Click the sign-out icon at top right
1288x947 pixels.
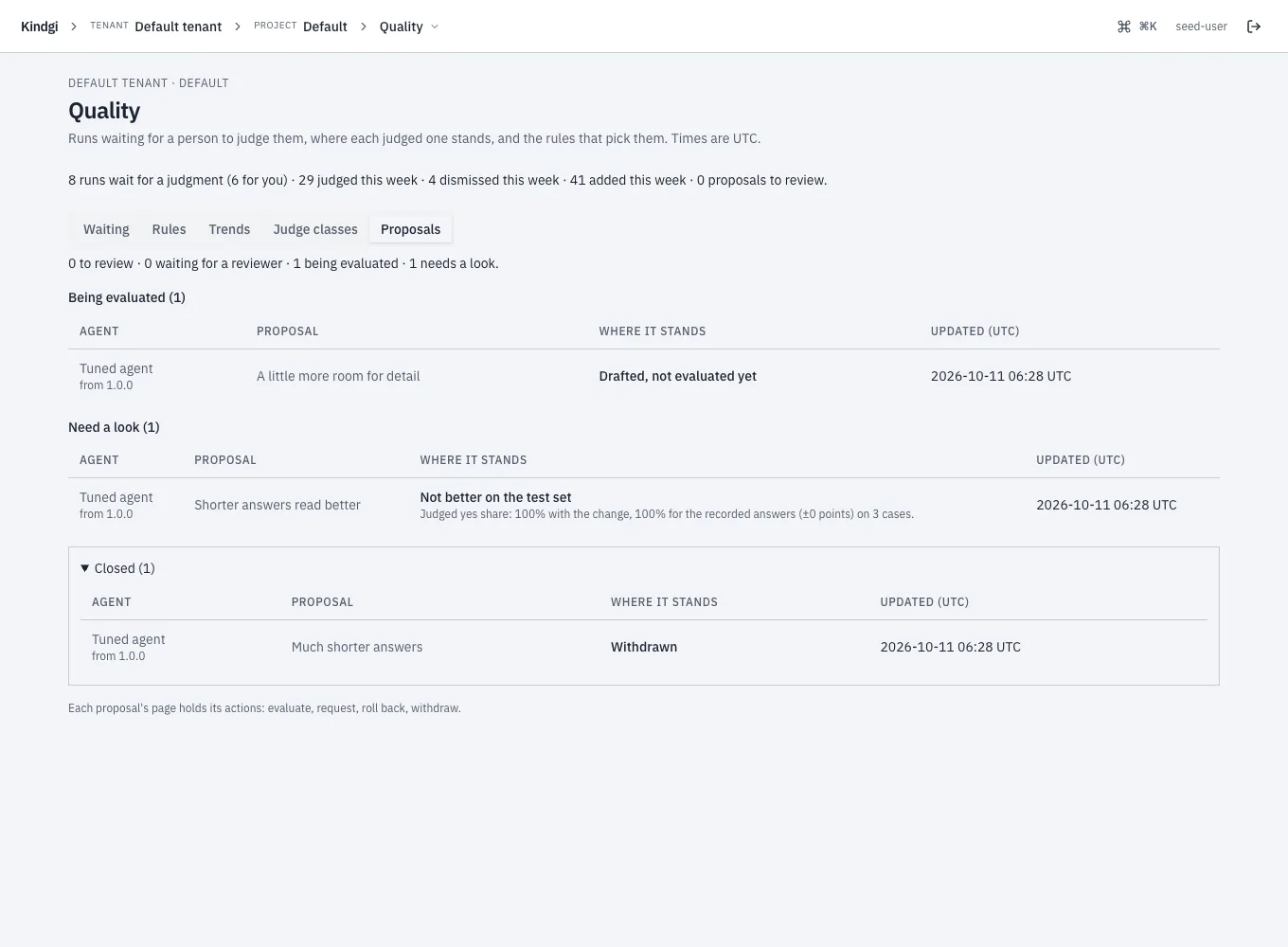pos(1254,27)
